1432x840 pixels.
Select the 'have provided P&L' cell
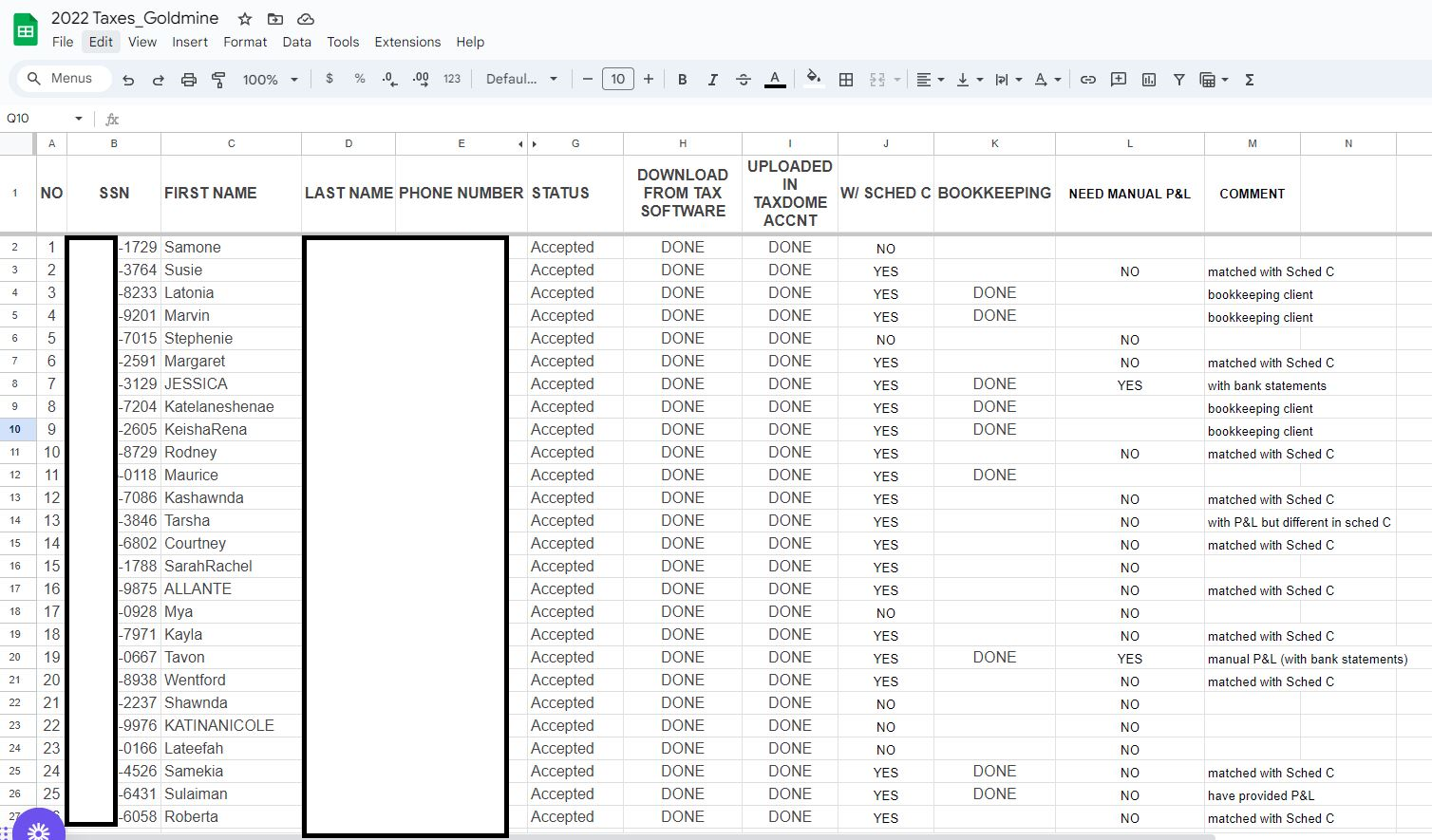1253,793
